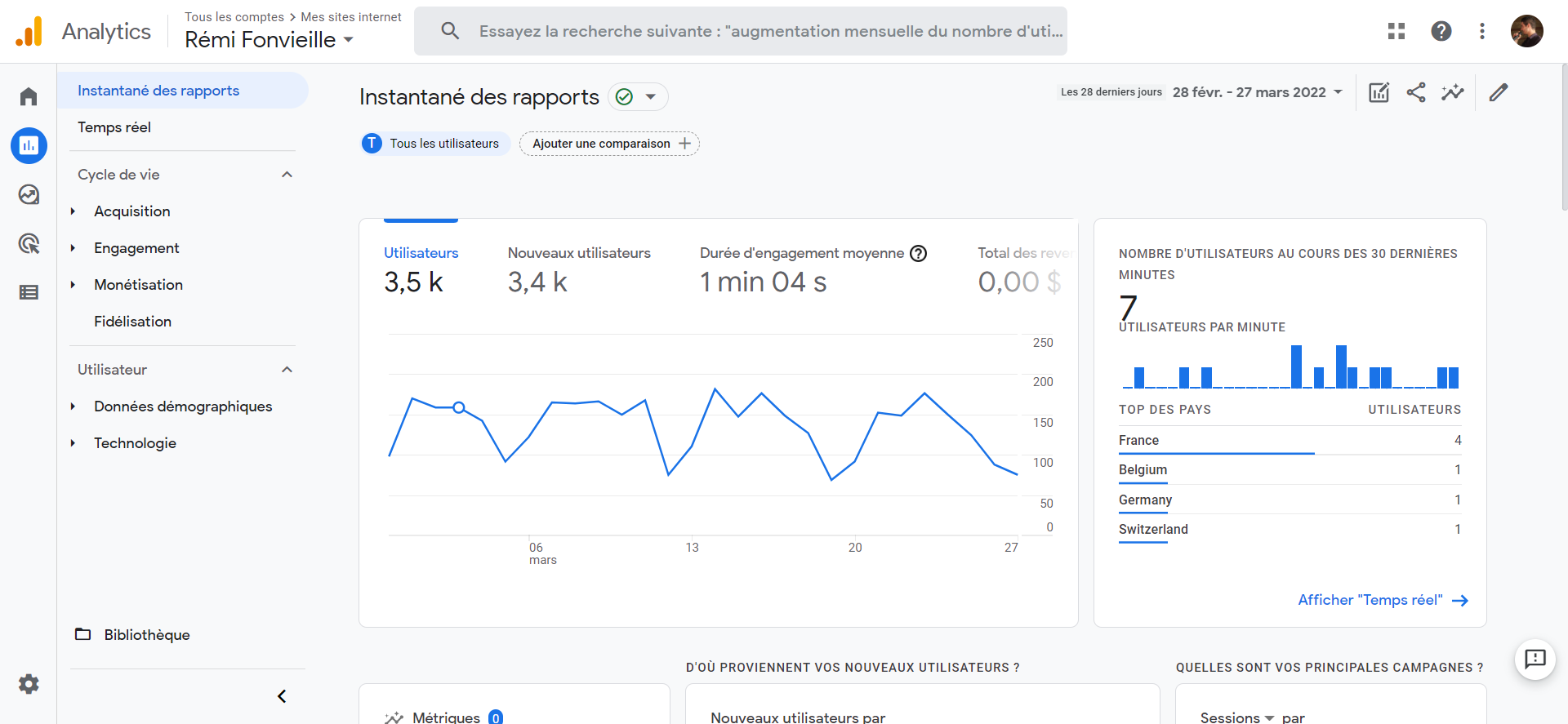Click the customize report pencil icon

point(1498,92)
